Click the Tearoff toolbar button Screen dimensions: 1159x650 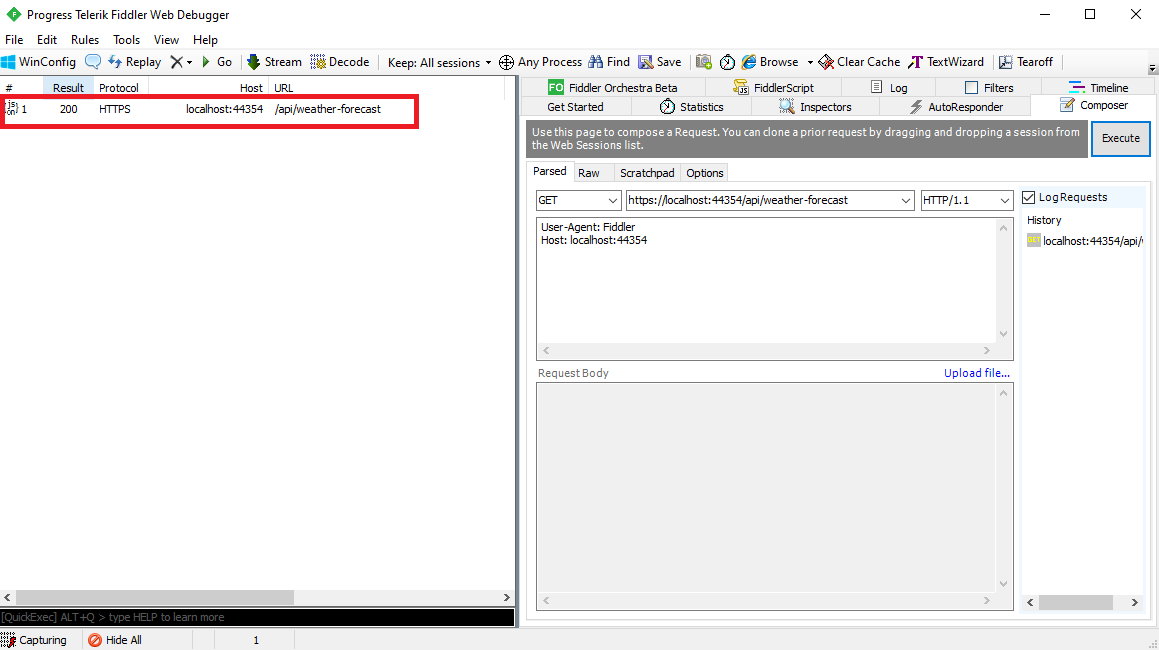1026,62
